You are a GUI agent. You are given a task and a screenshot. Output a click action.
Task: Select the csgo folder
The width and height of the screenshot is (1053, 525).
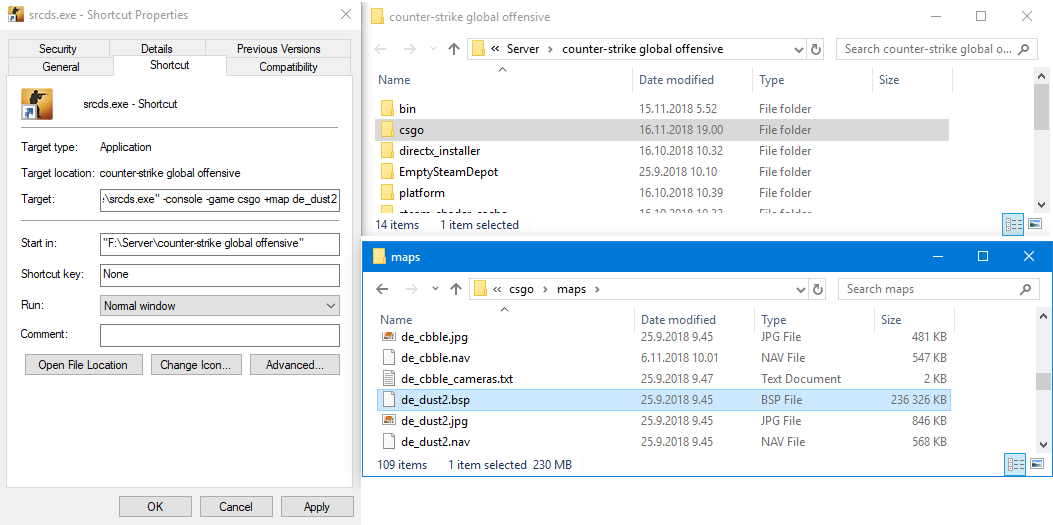click(661, 130)
